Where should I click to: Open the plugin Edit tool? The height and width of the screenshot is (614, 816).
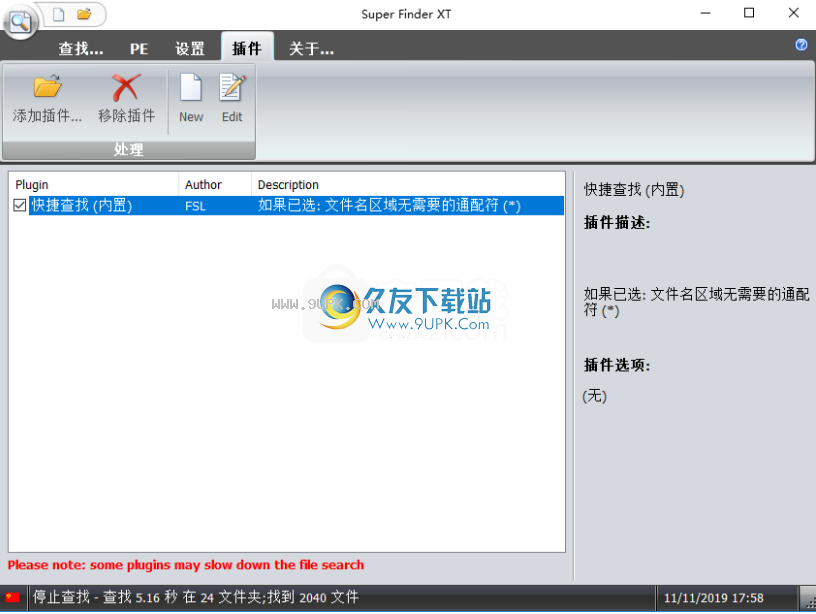pos(232,98)
